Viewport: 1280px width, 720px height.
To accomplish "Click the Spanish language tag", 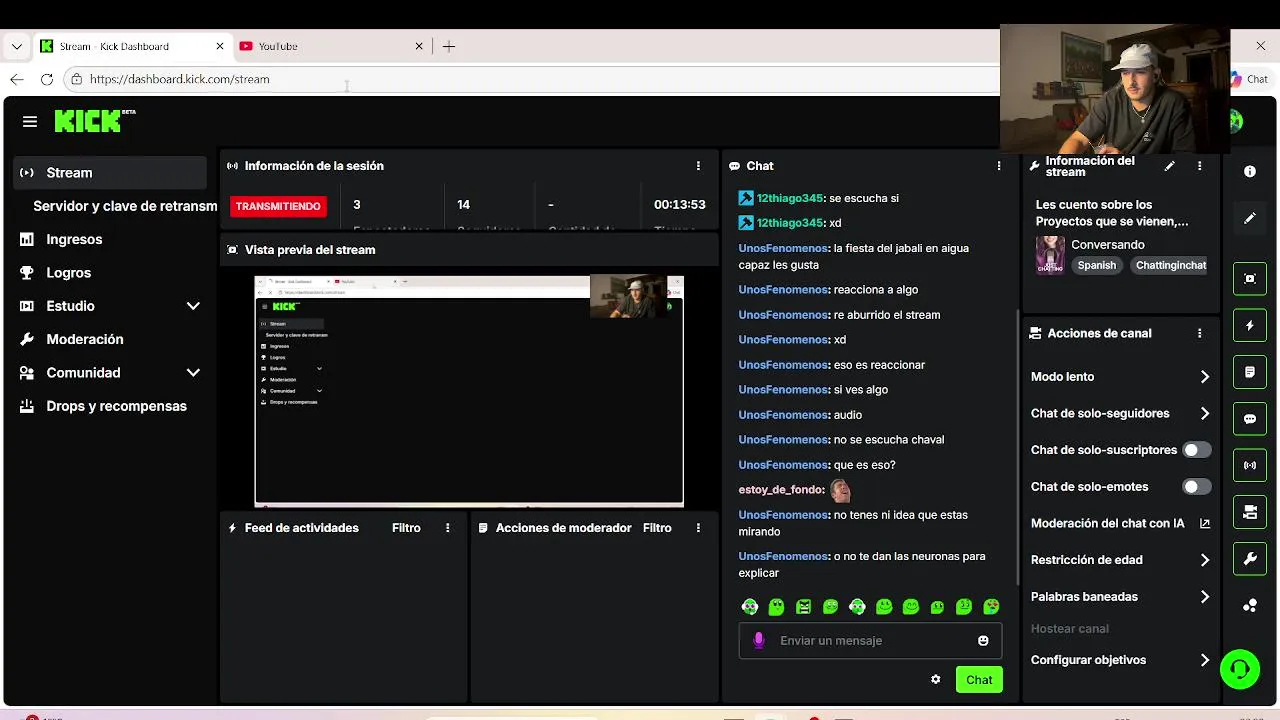I will tap(1096, 265).
